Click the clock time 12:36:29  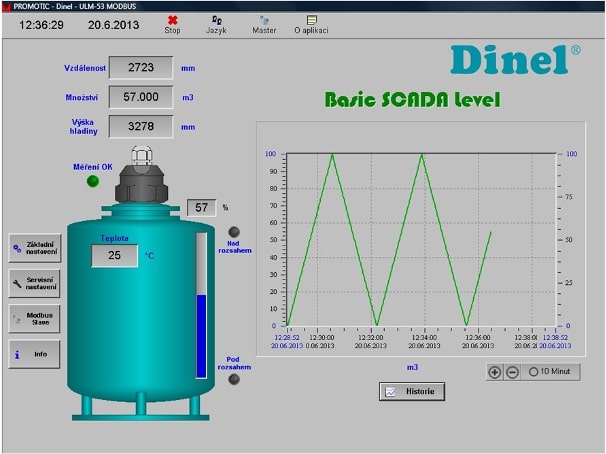pyautogui.click(x=41, y=25)
